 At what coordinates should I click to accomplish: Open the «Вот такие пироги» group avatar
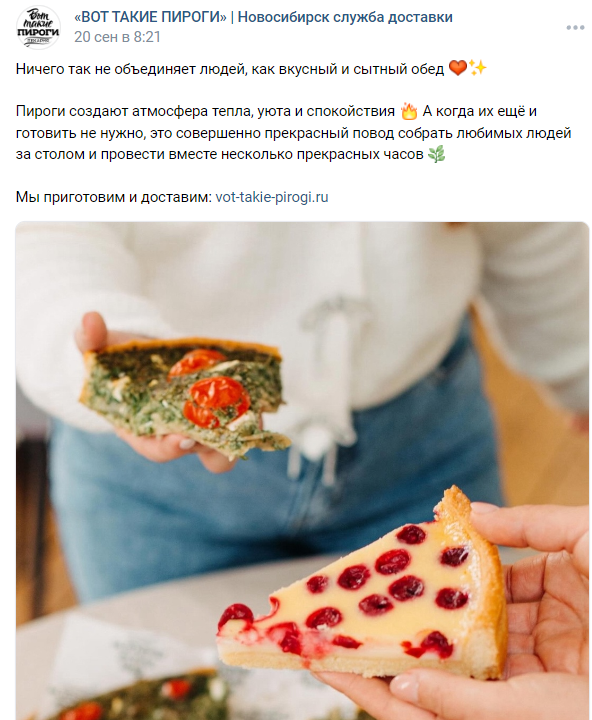pyautogui.click(x=38, y=27)
